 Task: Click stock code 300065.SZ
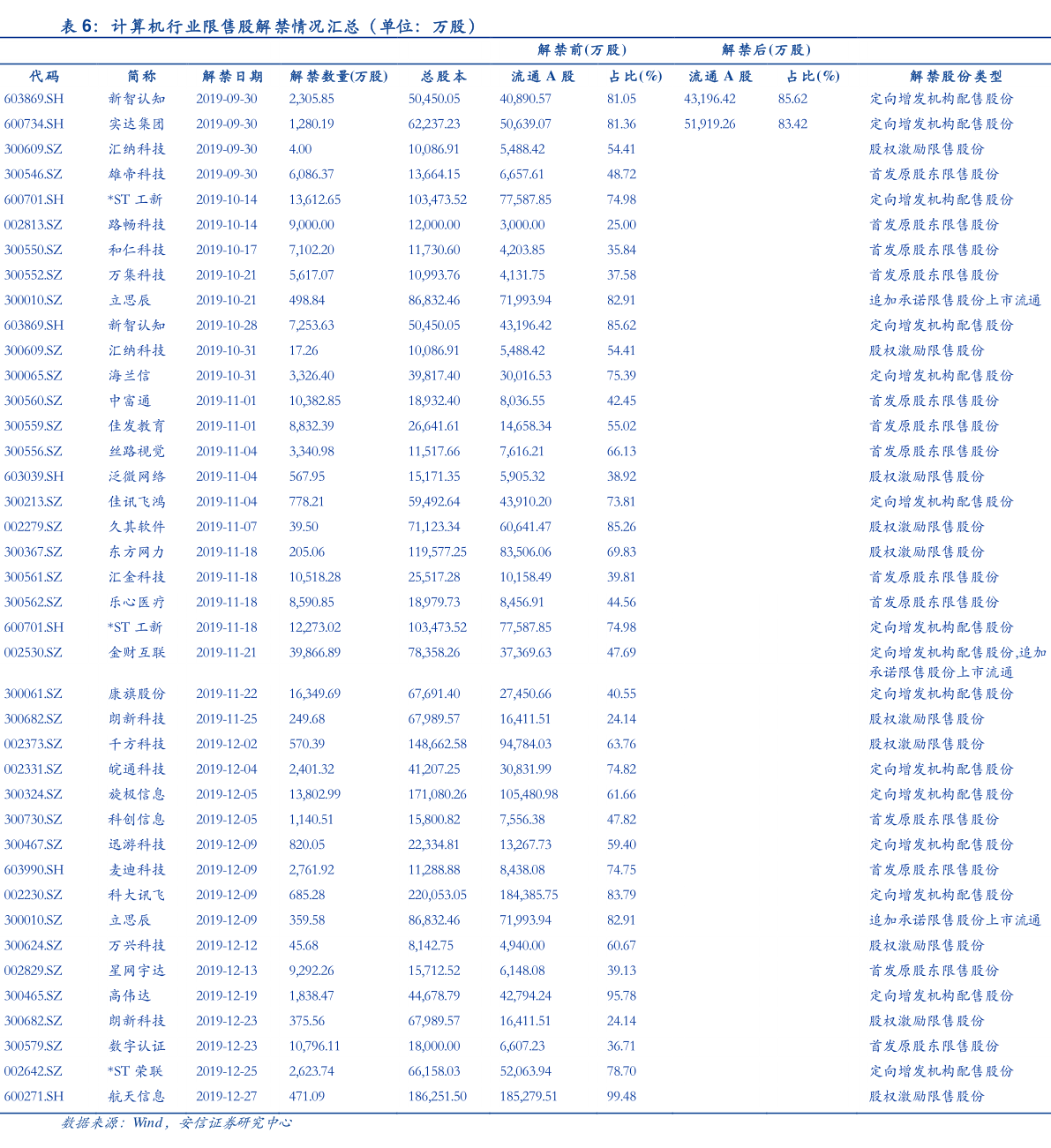[x=34, y=376]
